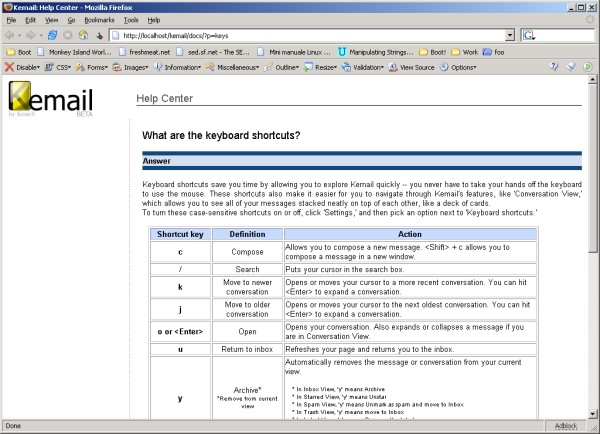Open Monkey Island Worl... bookmark
The width and height of the screenshot is (600, 434).
pos(75,52)
